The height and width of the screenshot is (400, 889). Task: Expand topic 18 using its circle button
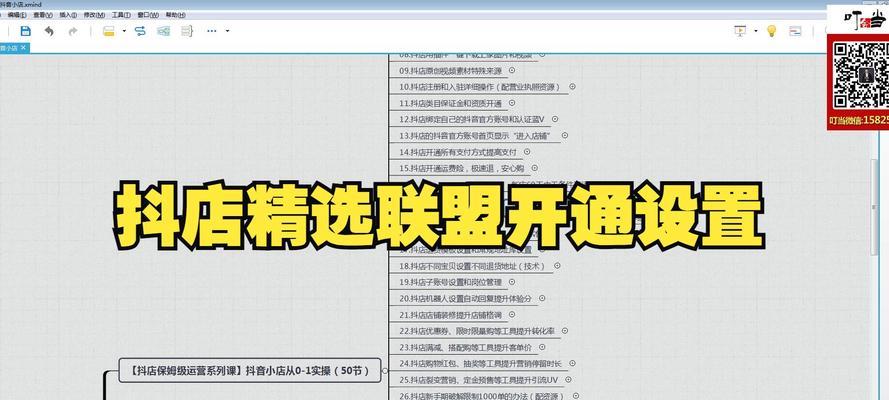[x=557, y=266]
